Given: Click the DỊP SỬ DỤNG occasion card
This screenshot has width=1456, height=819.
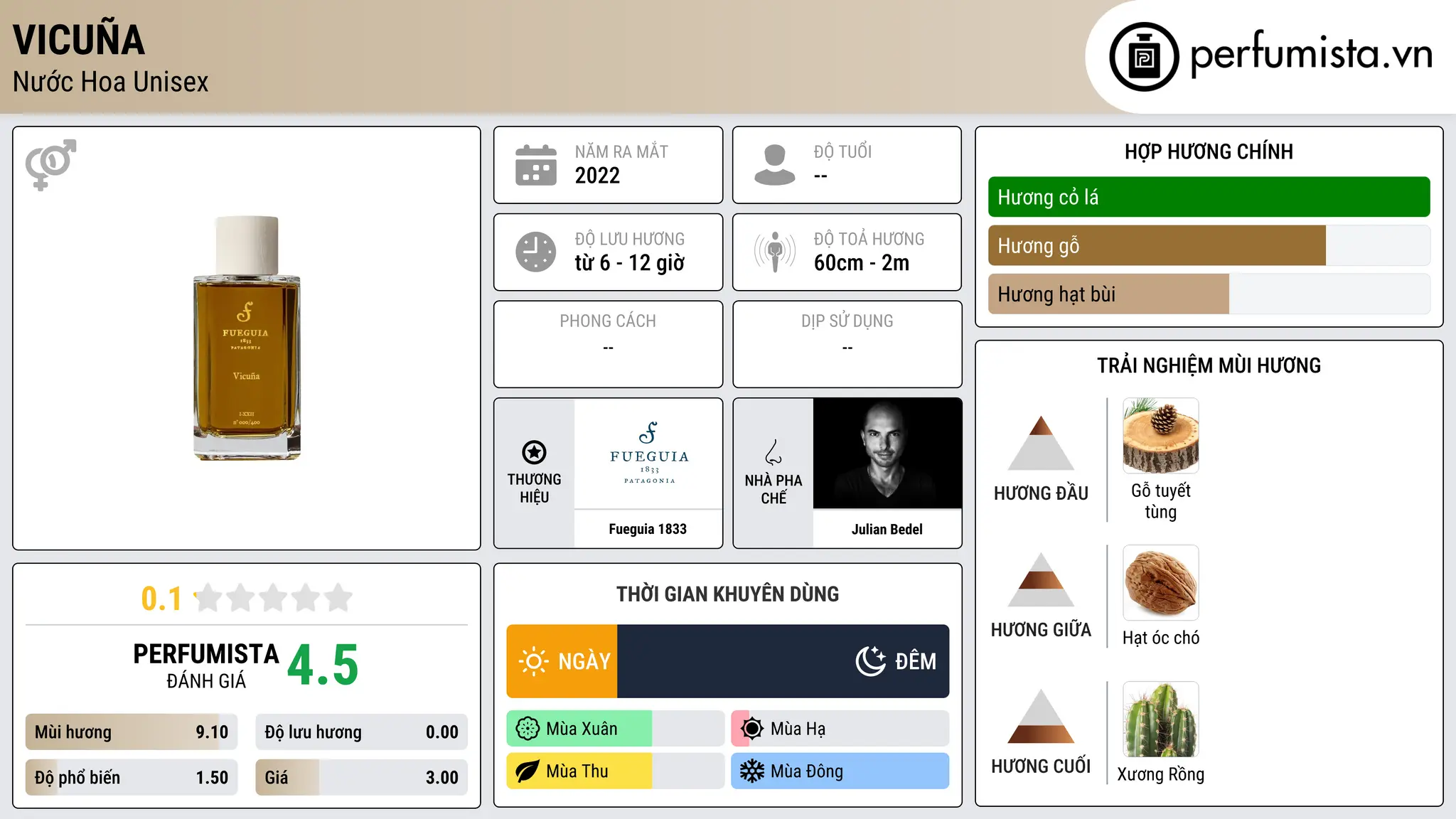Looking at the screenshot, I should pos(847,344).
